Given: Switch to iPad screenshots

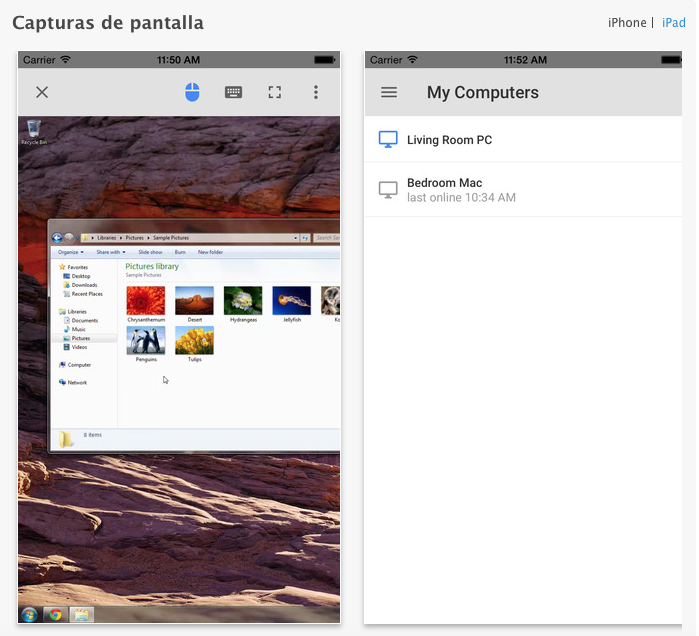Looking at the screenshot, I should (x=673, y=23).
